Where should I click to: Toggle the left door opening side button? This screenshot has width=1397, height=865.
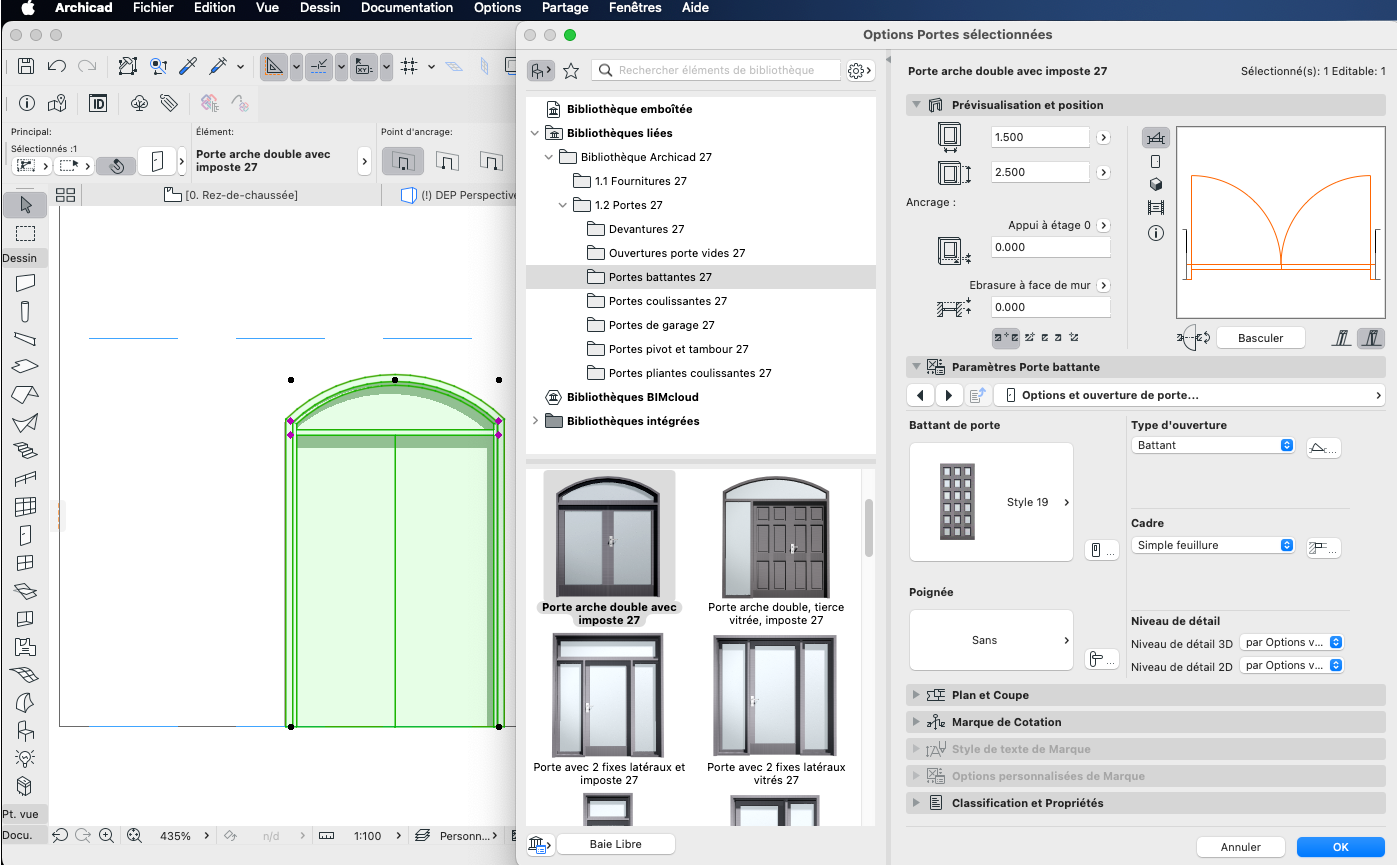pos(1342,338)
